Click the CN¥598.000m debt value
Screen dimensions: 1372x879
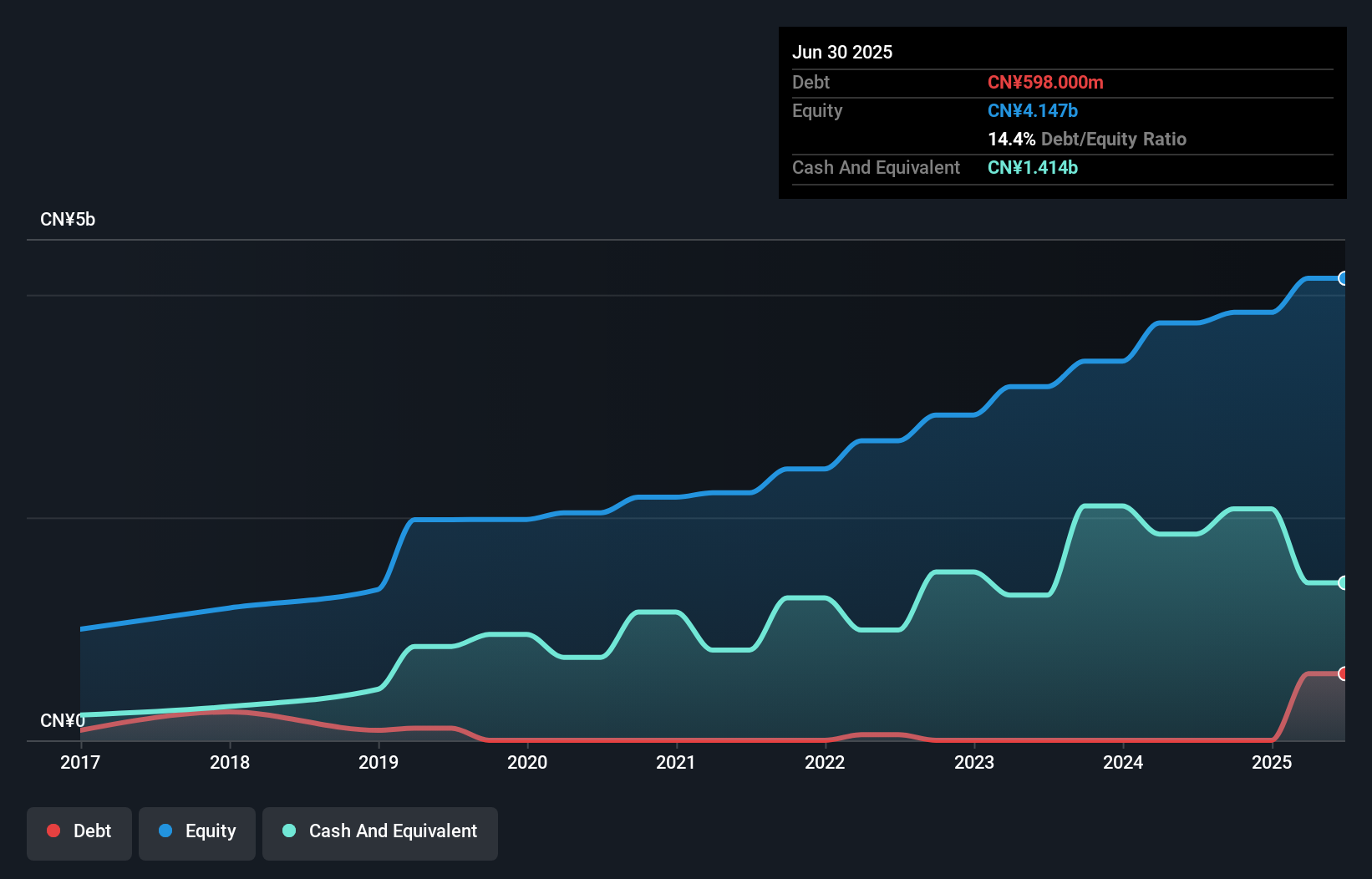point(1045,82)
